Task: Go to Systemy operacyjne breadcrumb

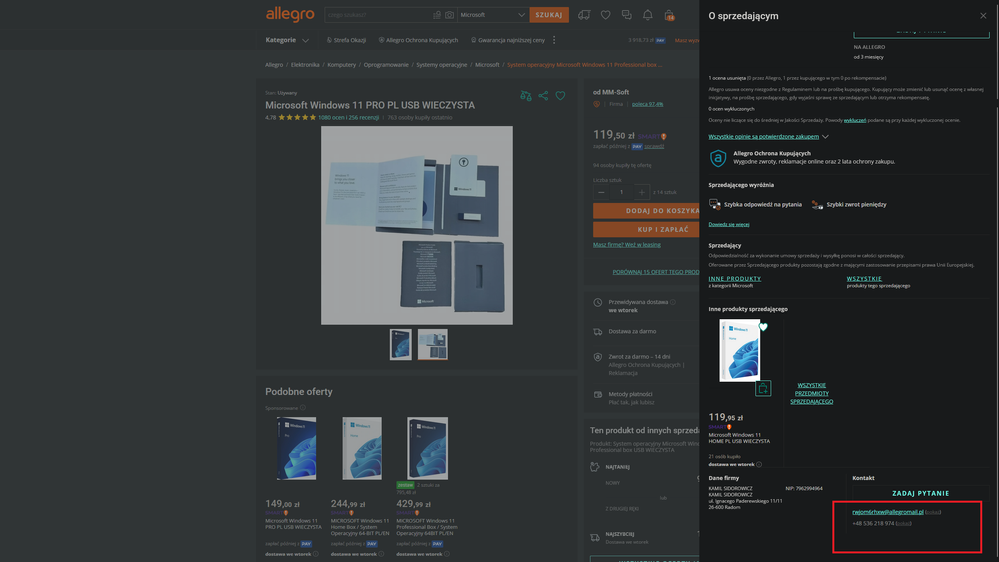Action: [442, 65]
